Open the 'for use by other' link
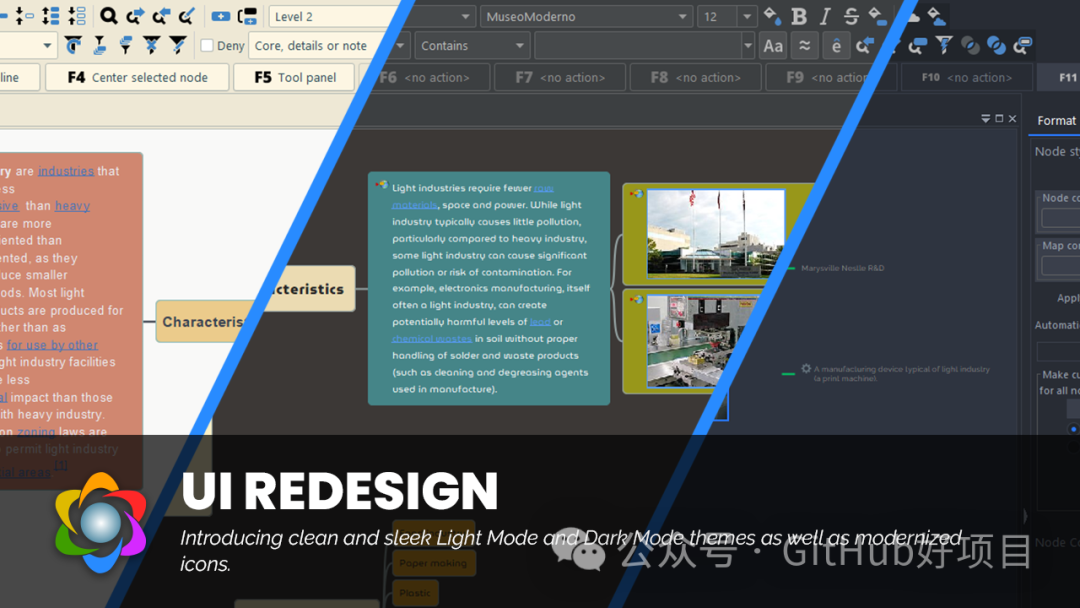 point(52,344)
